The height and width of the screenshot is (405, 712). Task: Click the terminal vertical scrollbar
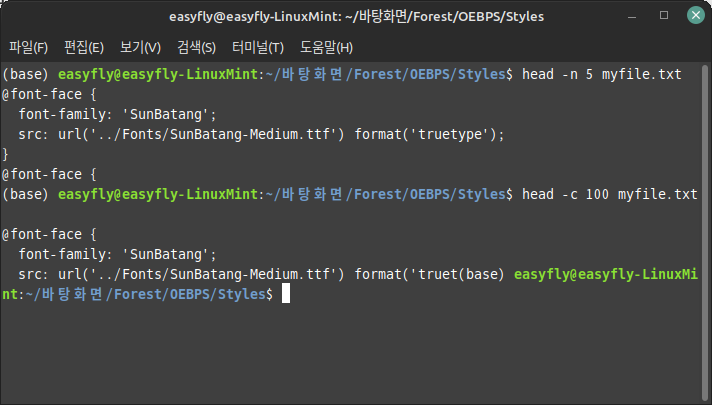705,232
